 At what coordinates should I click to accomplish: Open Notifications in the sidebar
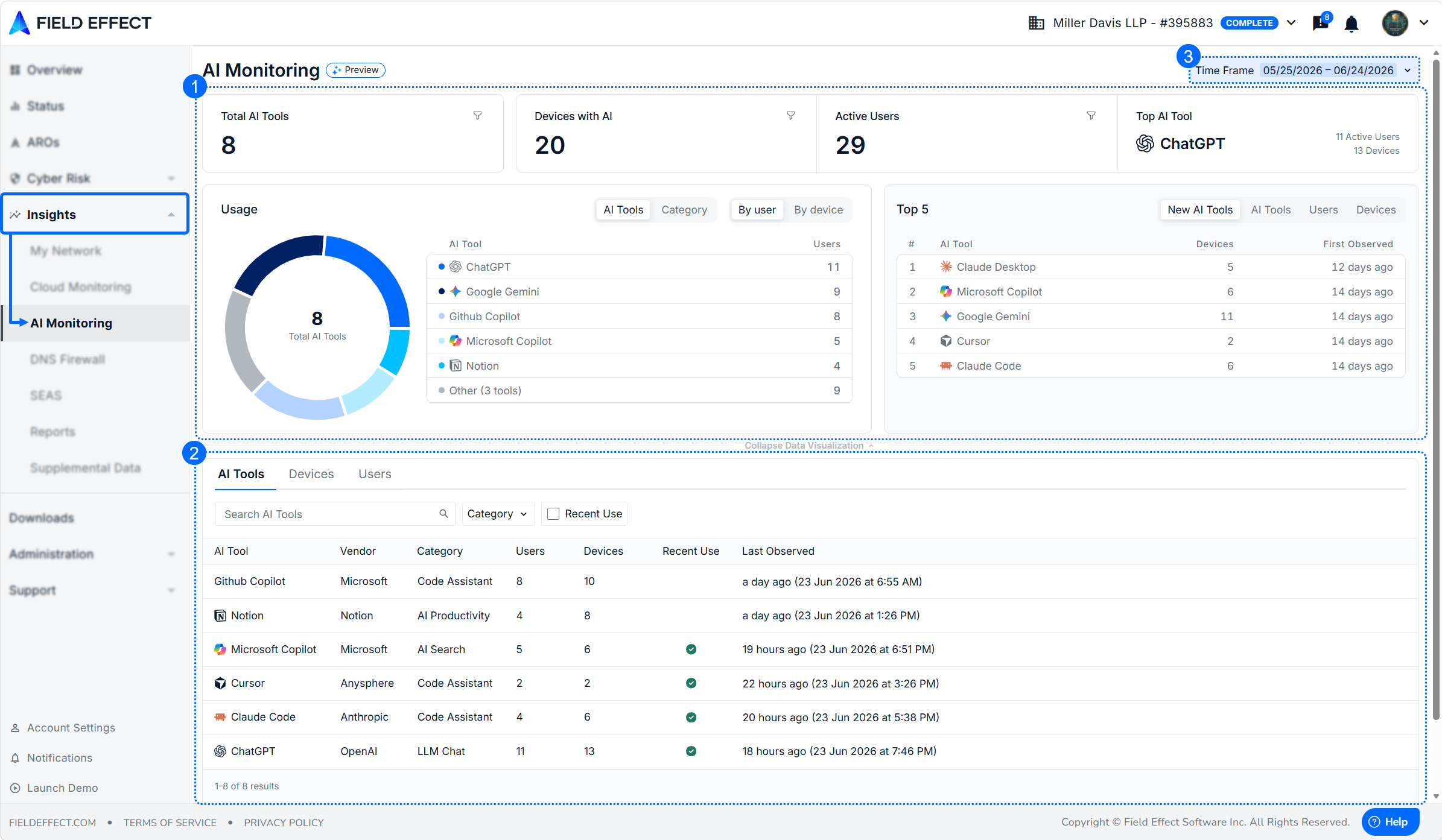click(60, 758)
